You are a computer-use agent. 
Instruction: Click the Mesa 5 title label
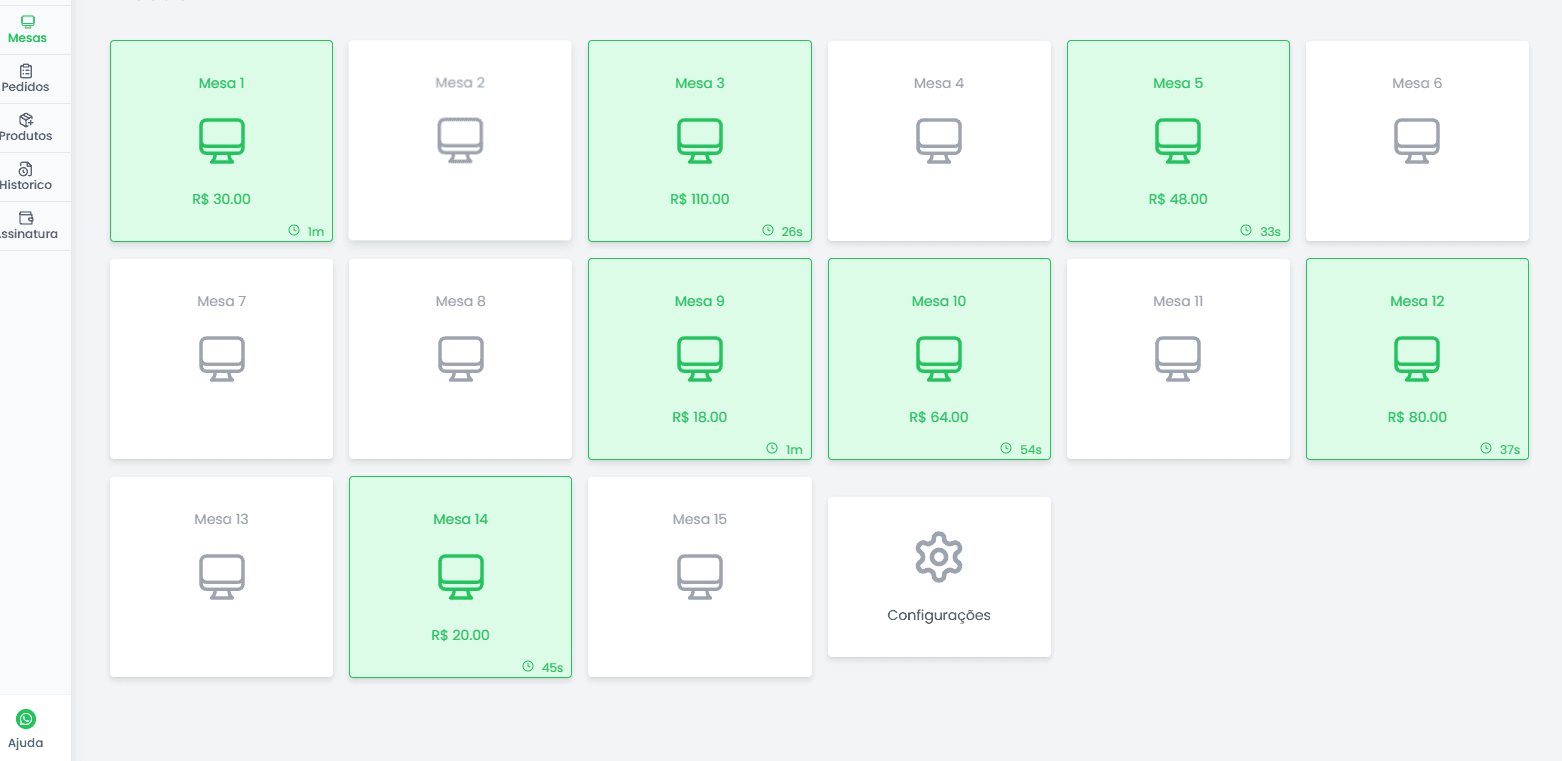pyautogui.click(x=1177, y=83)
